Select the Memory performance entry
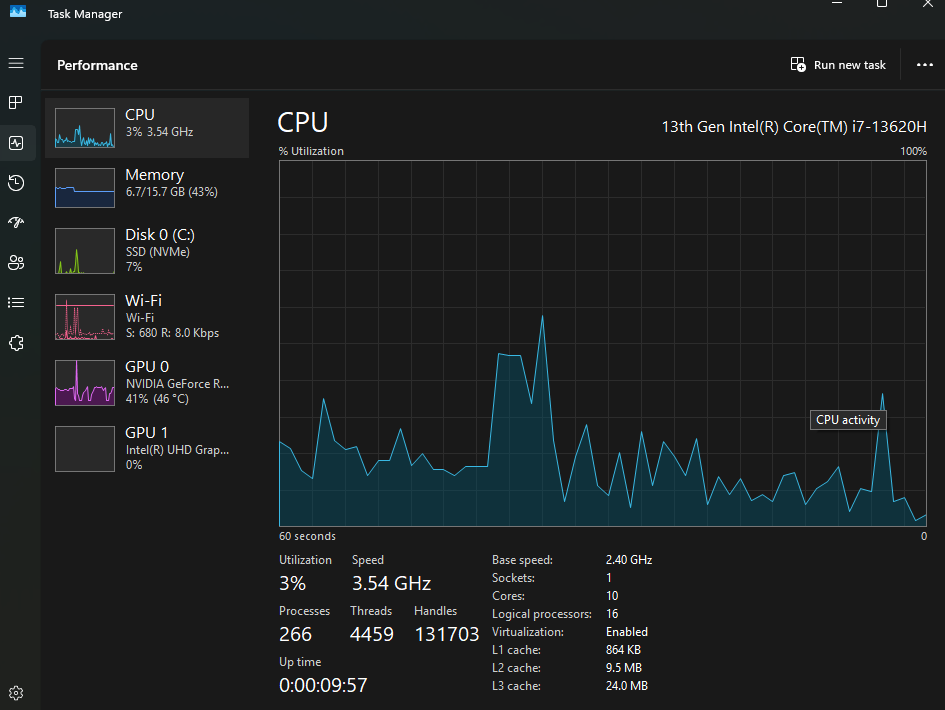945x710 pixels. coord(147,187)
